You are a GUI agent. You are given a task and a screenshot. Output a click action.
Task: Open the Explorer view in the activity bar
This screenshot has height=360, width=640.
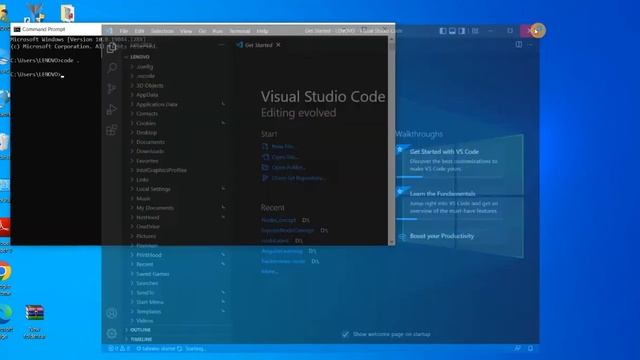[111, 48]
